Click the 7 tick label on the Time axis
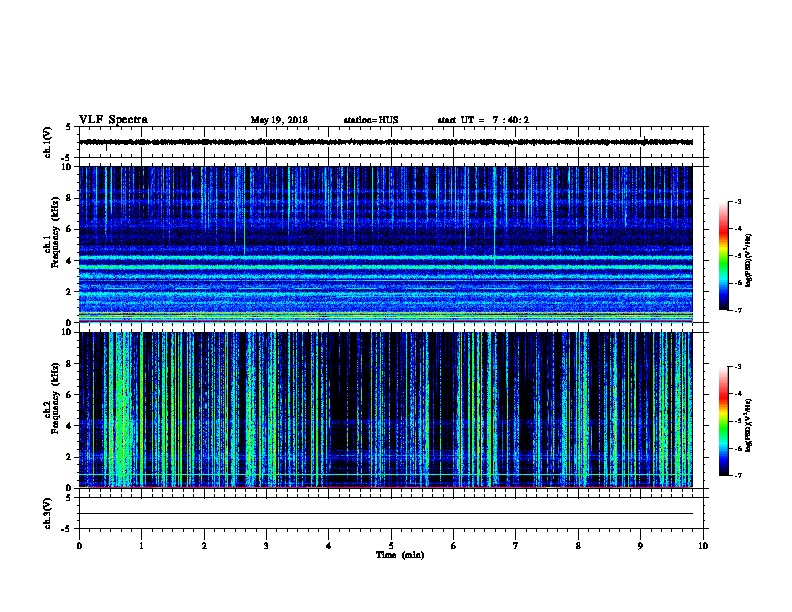792x612 pixels. [x=516, y=546]
